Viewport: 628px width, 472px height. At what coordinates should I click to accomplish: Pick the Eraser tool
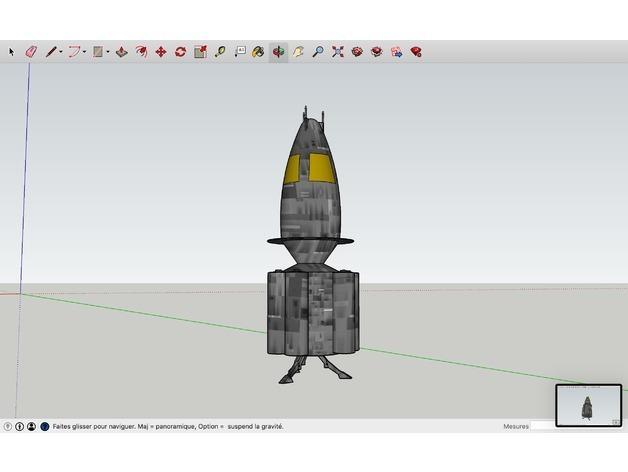31,52
